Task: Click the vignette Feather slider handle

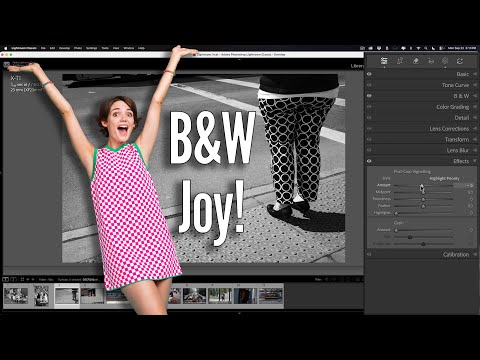Action: 423,206
